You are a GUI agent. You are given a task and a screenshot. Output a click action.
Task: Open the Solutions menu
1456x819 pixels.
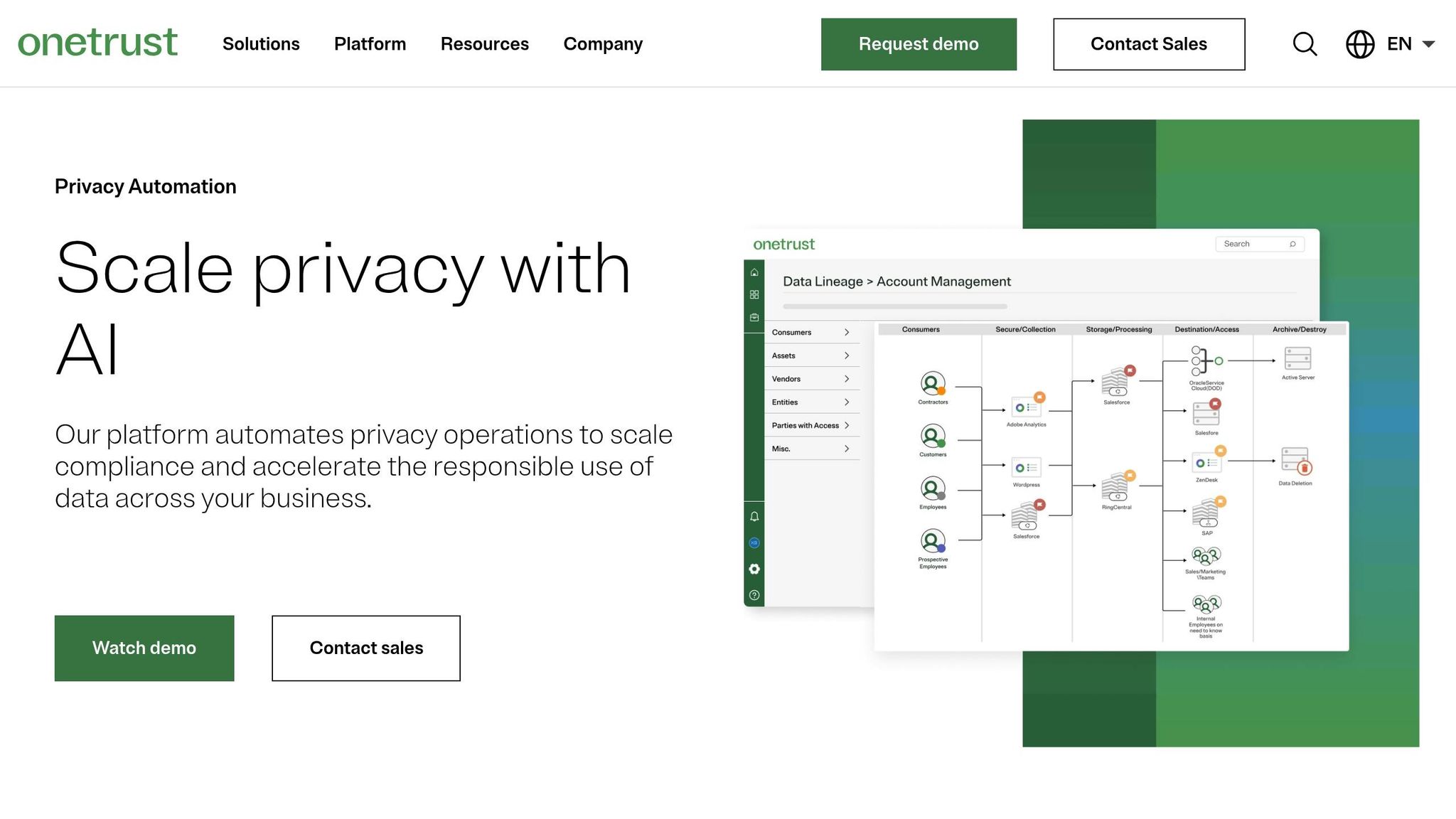point(261,44)
